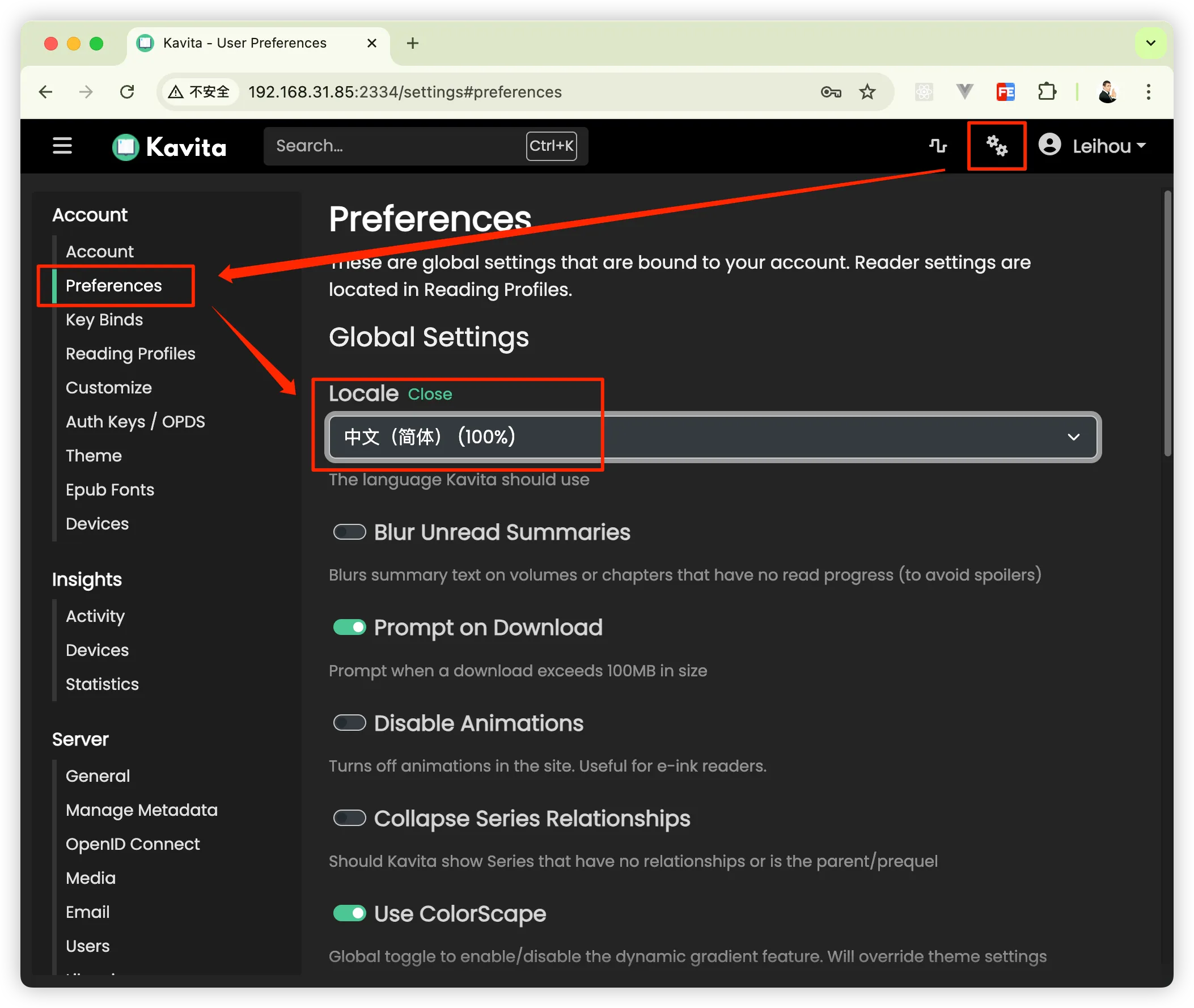This screenshot has height=1008, width=1194.
Task: Expand the Leihou user account dropdown
Action: [x=1141, y=146]
